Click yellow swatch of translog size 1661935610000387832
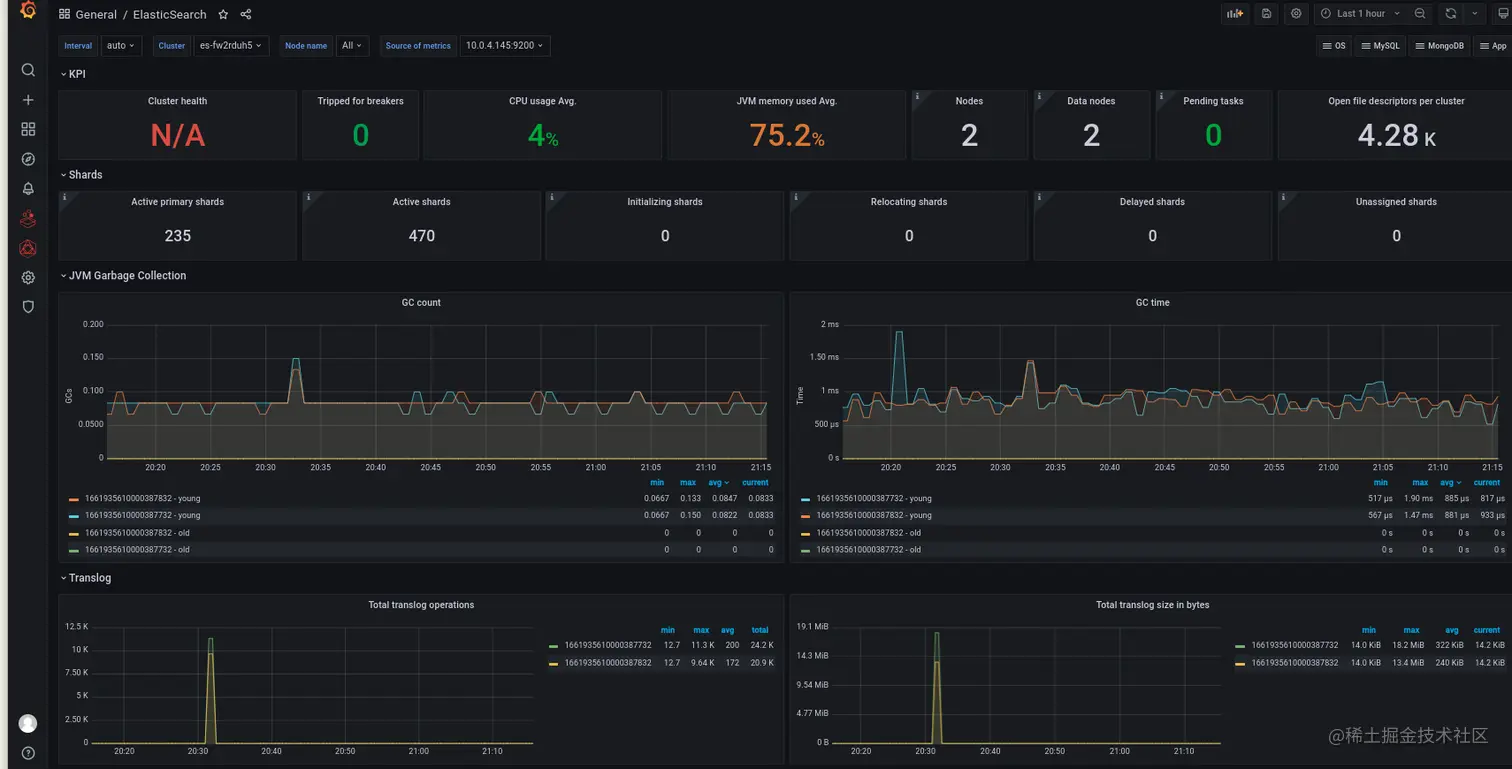This screenshot has width=1512, height=769. point(1241,663)
